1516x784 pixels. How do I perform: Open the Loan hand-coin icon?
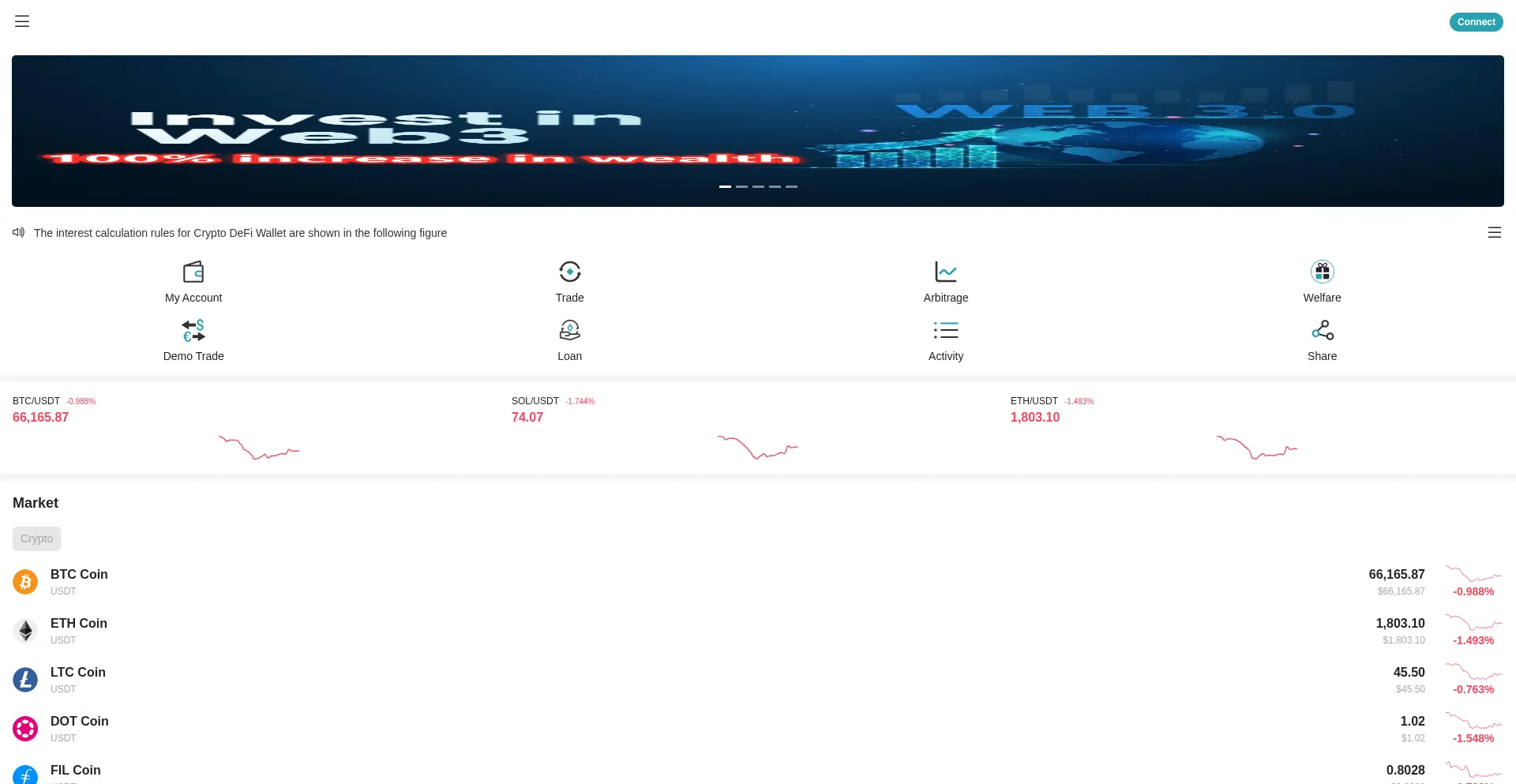(570, 330)
